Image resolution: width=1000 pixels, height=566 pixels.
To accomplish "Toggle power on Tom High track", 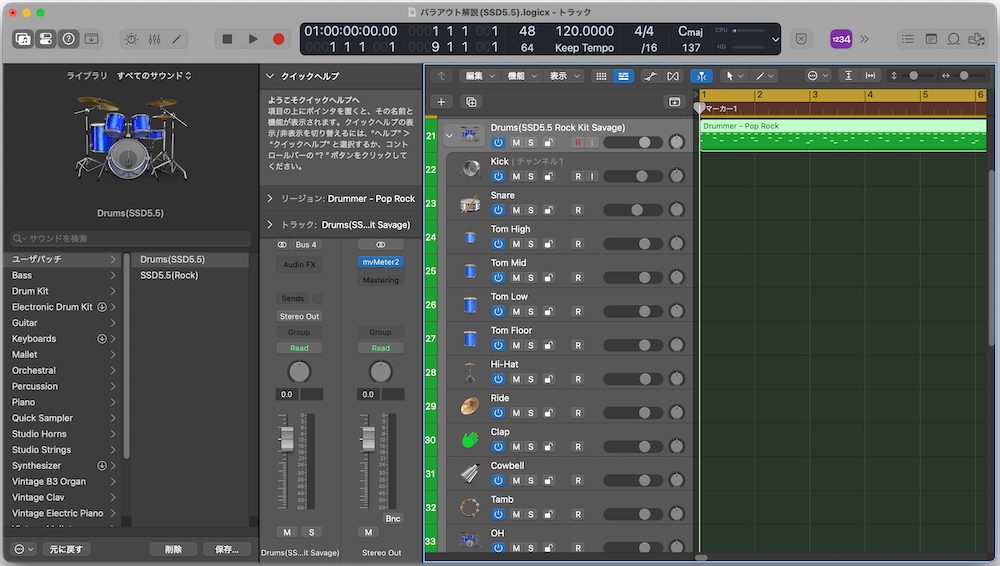I will 498,245.
